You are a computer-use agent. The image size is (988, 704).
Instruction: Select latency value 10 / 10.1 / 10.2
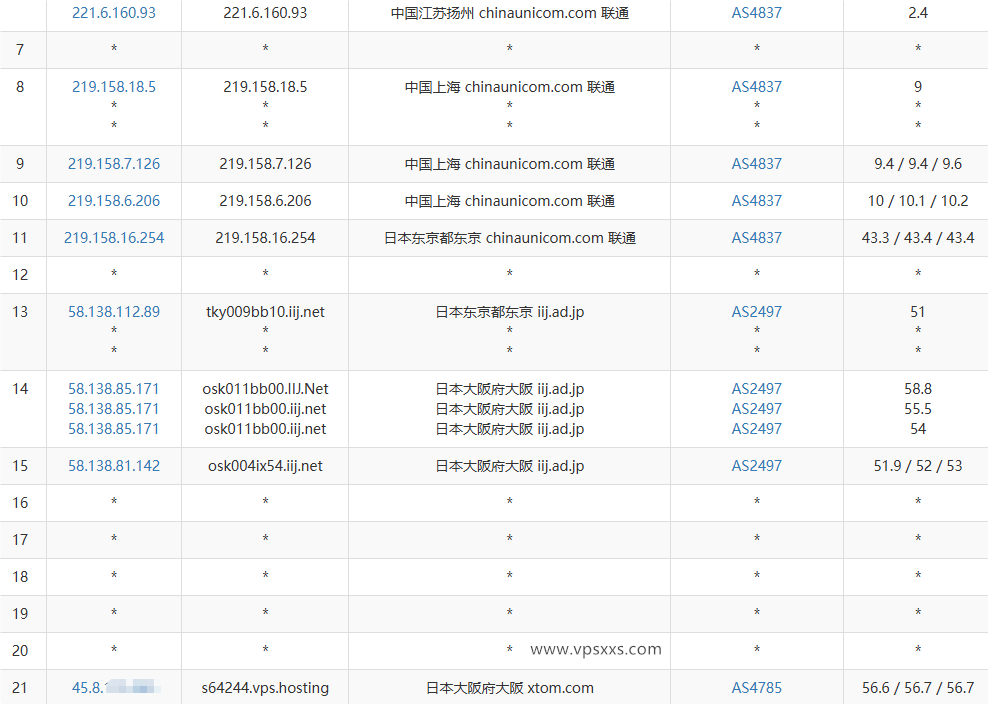[918, 201]
